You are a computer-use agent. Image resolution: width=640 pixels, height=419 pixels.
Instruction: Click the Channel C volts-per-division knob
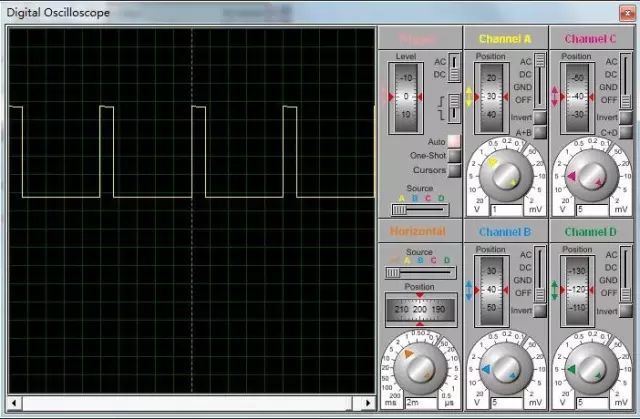tap(591, 177)
